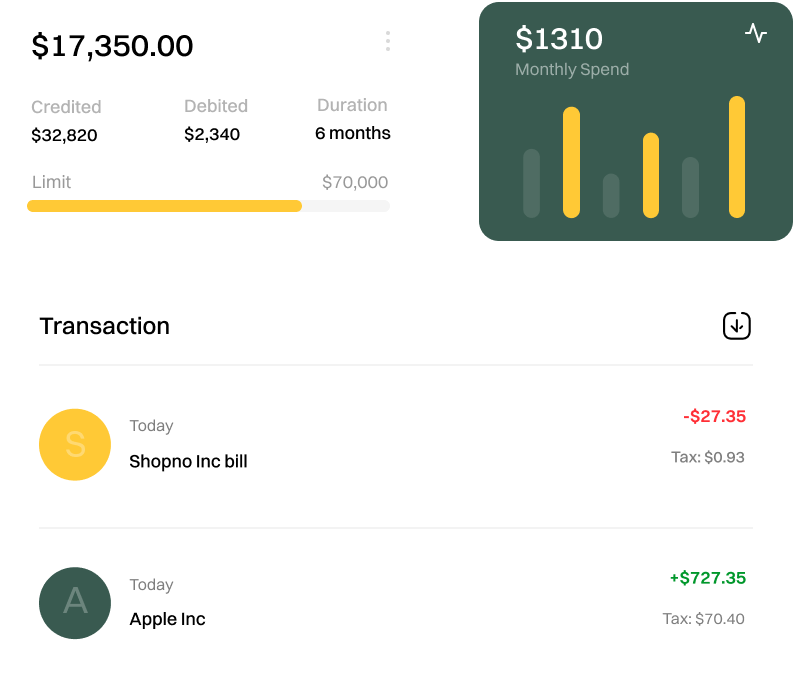Click the -$27.35 debit amount
The image size is (793, 679).
(x=714, y=416)
